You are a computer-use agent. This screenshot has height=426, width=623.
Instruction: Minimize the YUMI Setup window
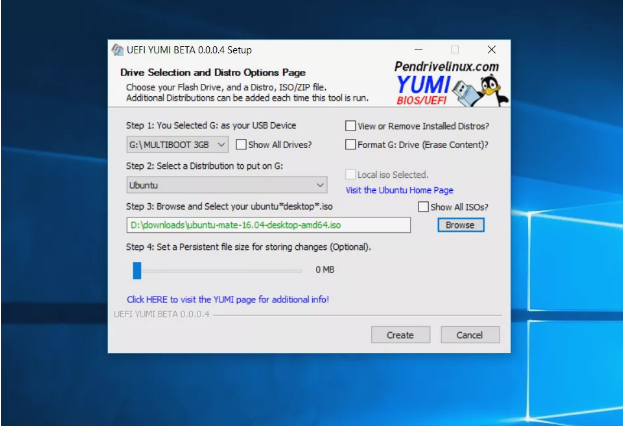418,50
